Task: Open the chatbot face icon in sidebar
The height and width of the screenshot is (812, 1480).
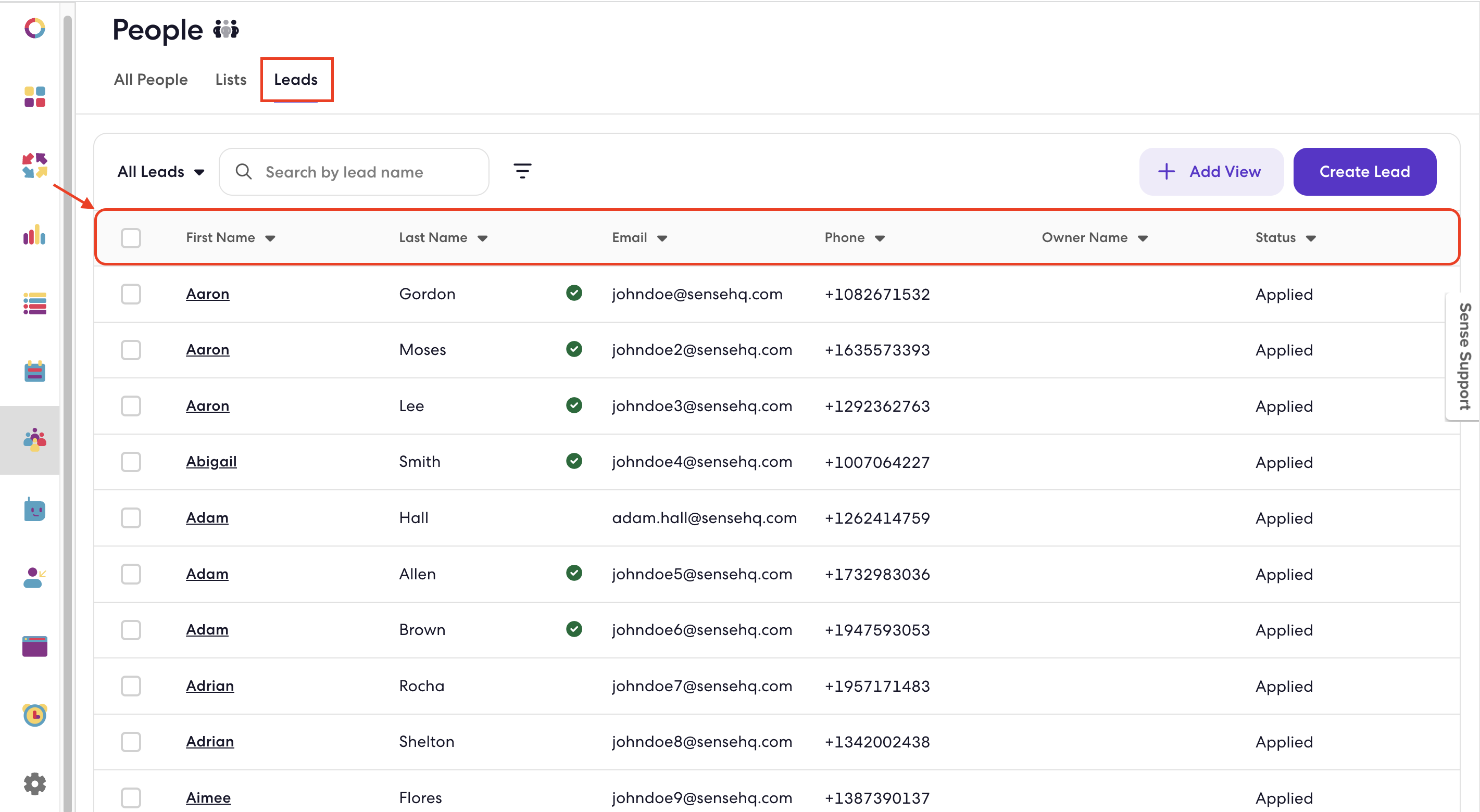Action: [34, 510]
